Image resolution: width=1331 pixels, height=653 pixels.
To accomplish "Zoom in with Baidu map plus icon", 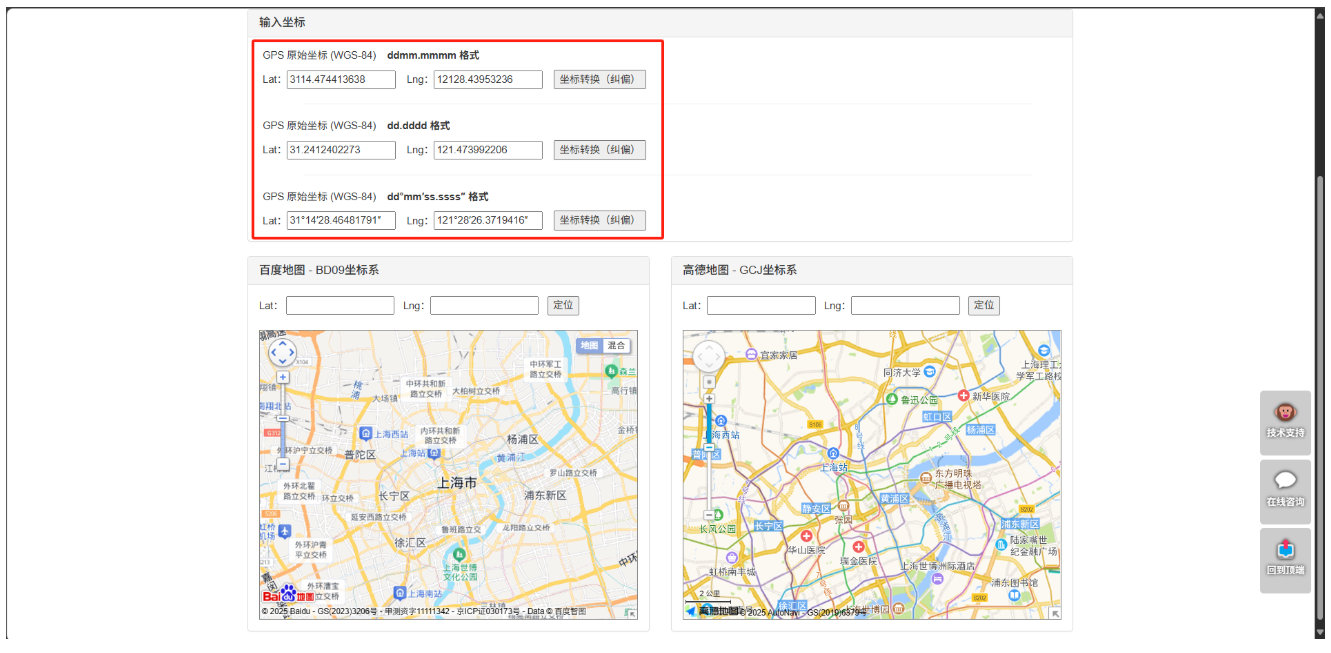I will (x=281, y=377).
